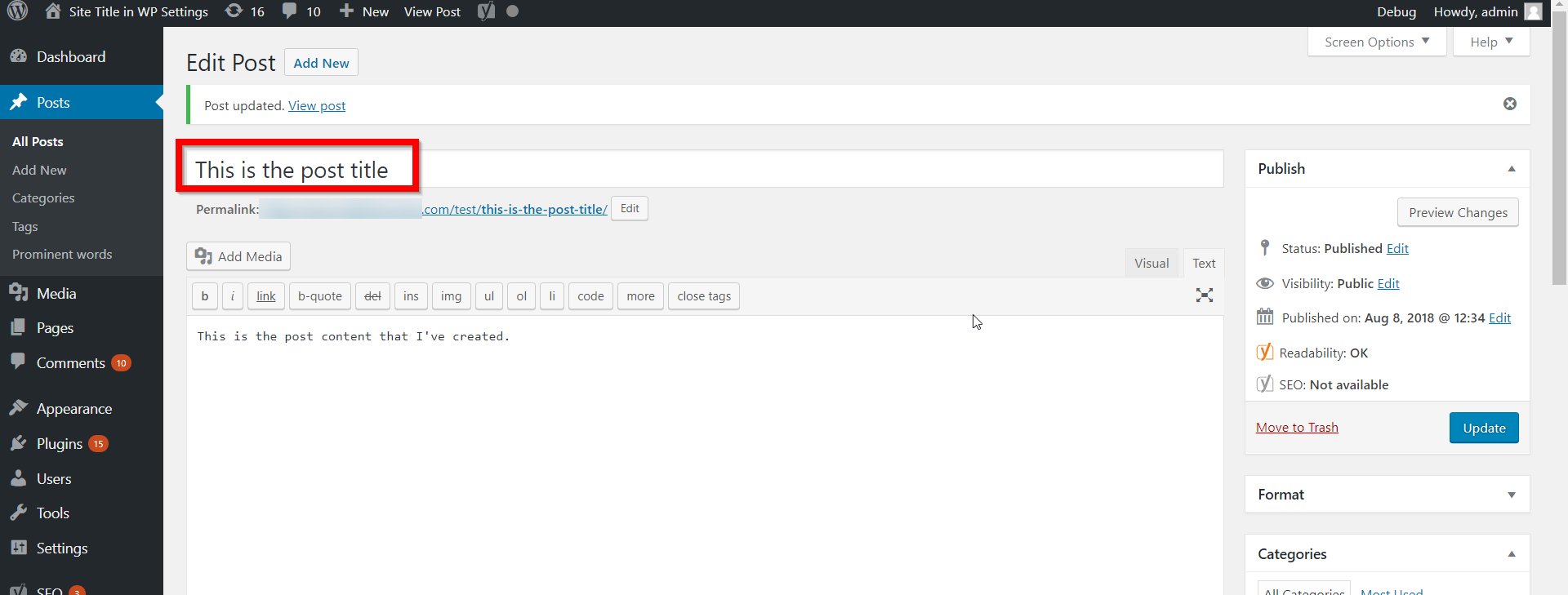
Task: Click Move to Trash link
Action: pyautogui.click(x=1297, y=427)
